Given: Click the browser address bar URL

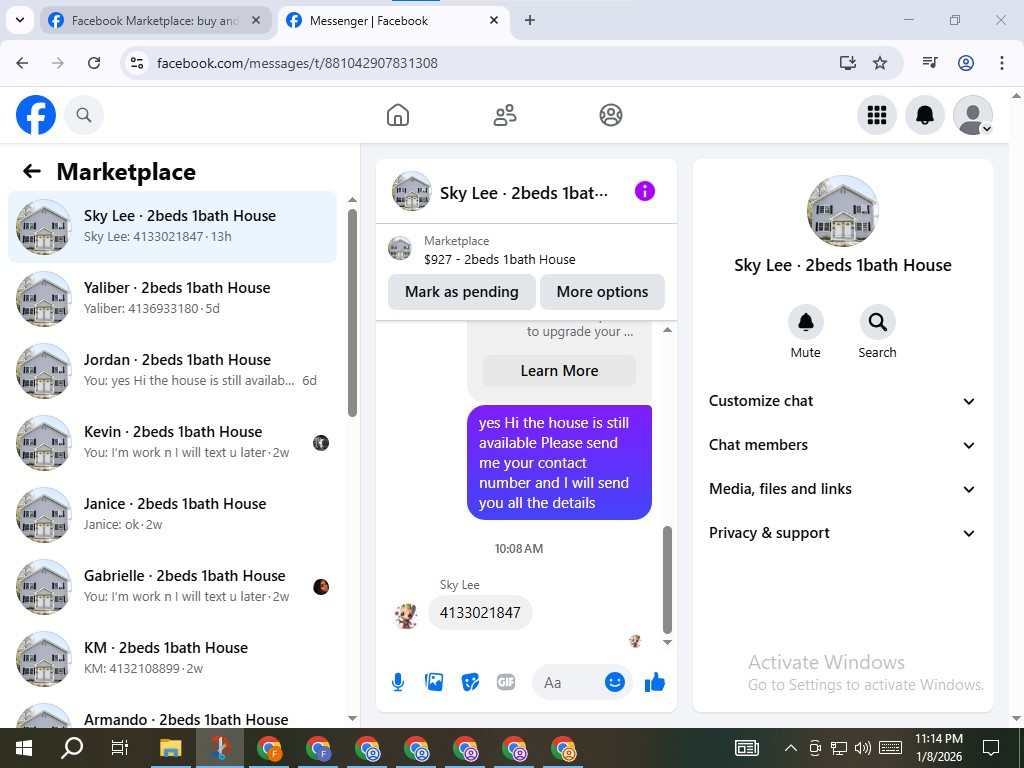Looking at the screenshot, I should pyautogui.click(x=297, y=63).
